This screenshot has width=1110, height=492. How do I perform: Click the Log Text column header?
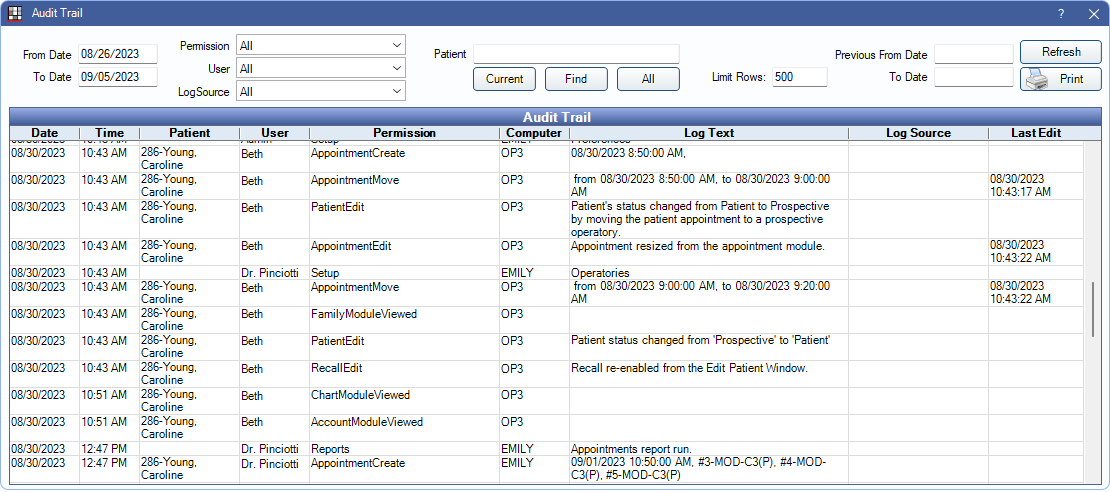(x=708, y=133)
